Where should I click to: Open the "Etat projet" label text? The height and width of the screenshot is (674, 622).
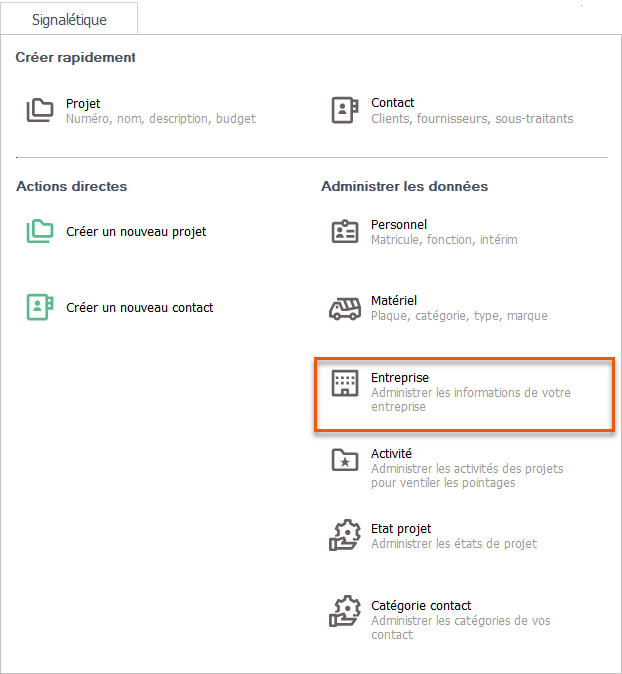coord(401,529)
